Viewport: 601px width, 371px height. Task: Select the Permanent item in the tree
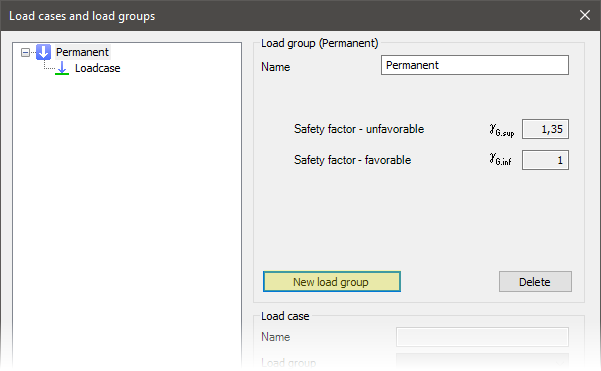82,52
